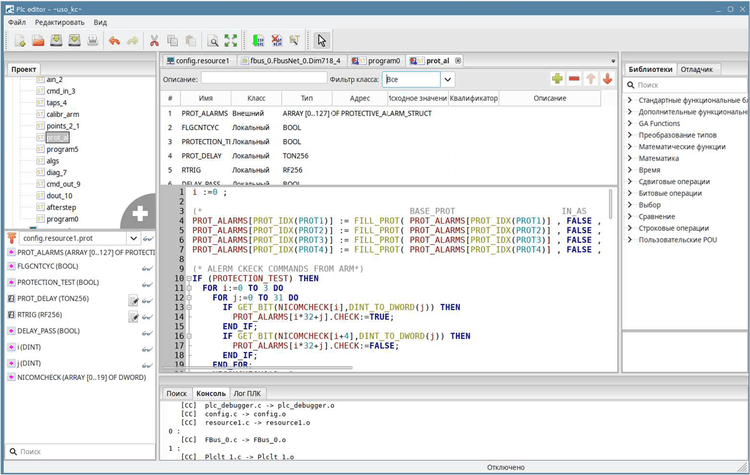750x475 pixels.
Task: Open search with the magnifier toolbar icon
Action: [x=213, y=41]
